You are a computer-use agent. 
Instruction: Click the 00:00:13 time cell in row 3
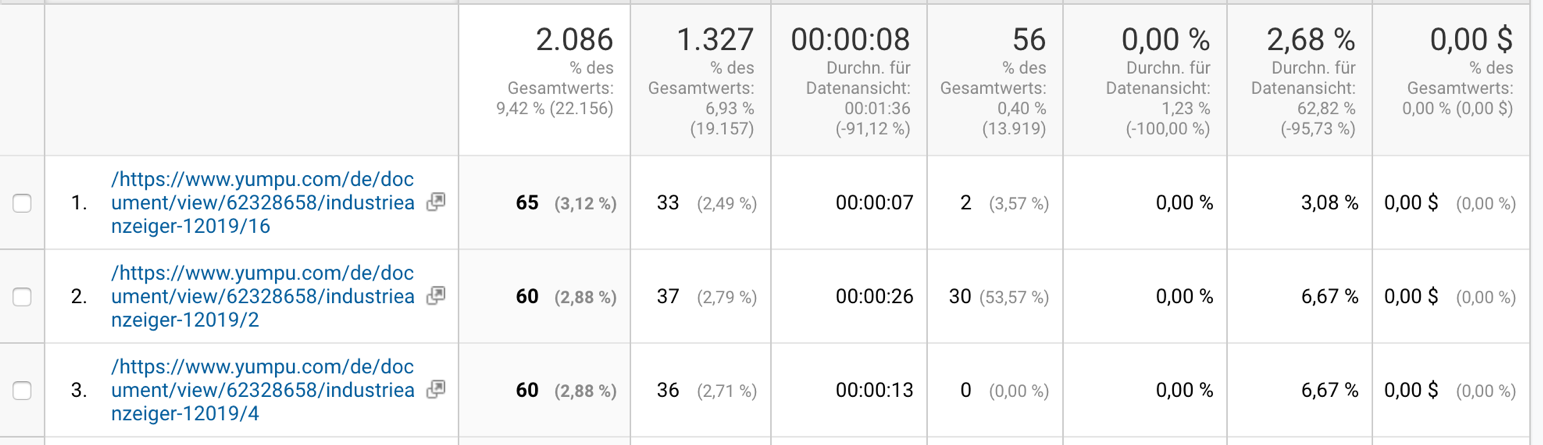click(x=874, y=390)
